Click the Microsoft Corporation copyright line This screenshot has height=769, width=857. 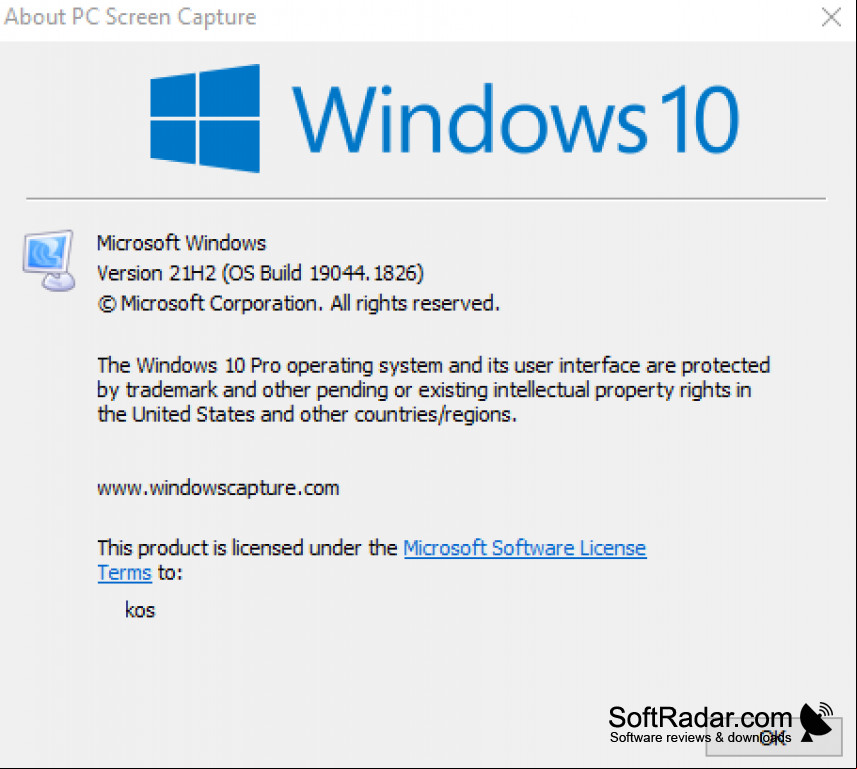click(x=298, y=303)
